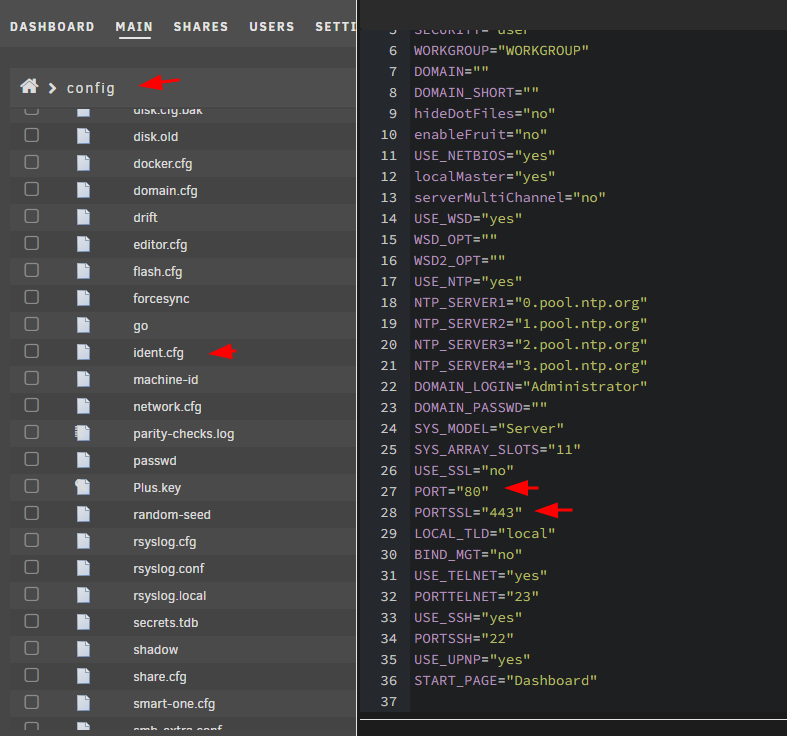Viewport: 787px width, 736px height.
Task: Click the key file icon beside Plus.key
Action: tap(83, 487)
